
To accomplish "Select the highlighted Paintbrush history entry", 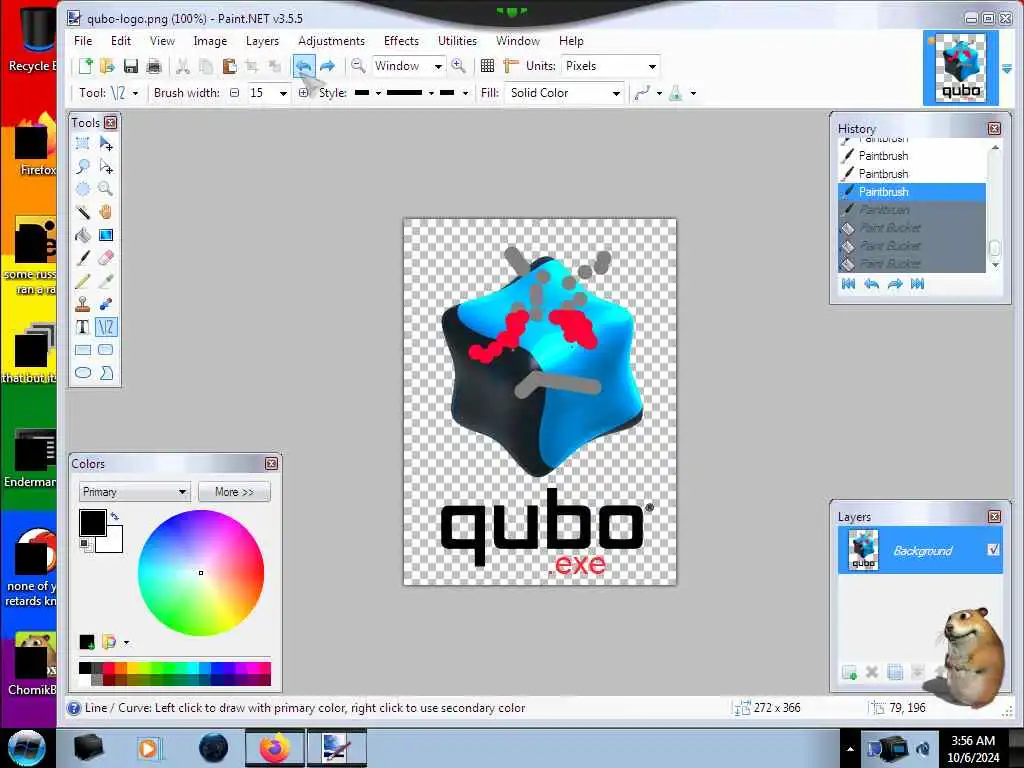I will (912, 191).
